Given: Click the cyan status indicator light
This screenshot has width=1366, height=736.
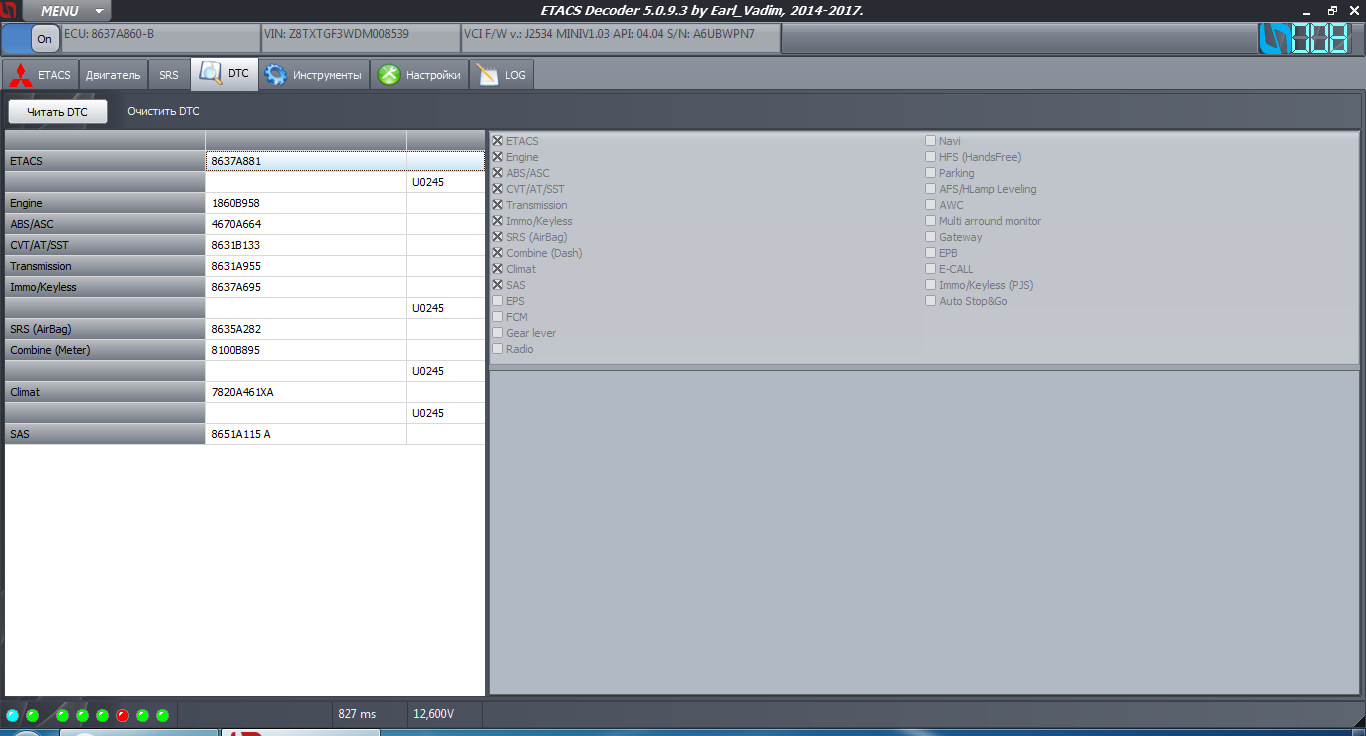Looking at the screenshot, I should 12,715.
